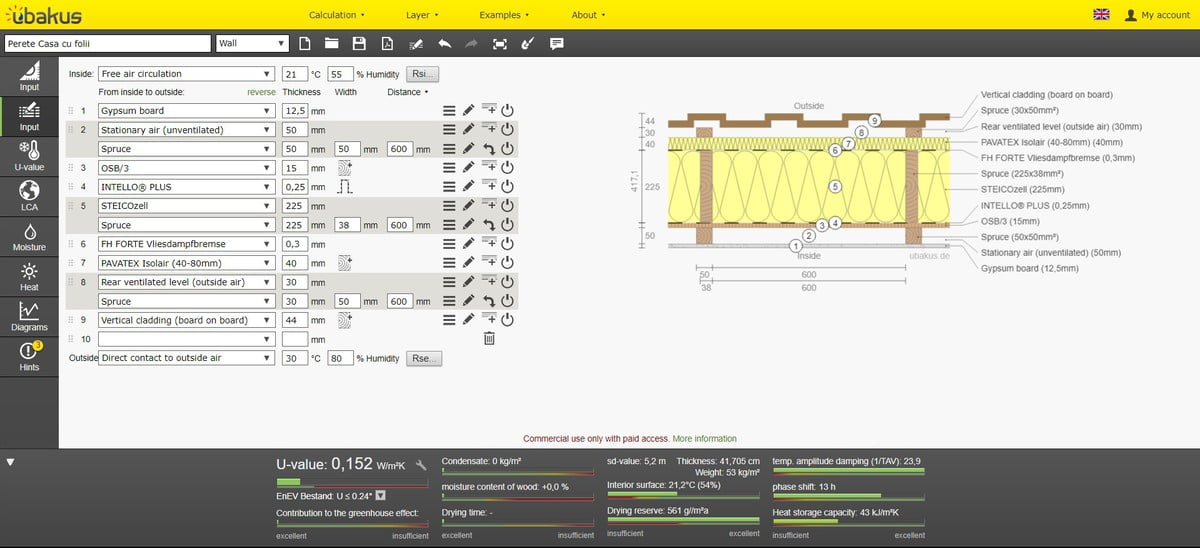Open a project with the folder icon

tap(333, 44)
